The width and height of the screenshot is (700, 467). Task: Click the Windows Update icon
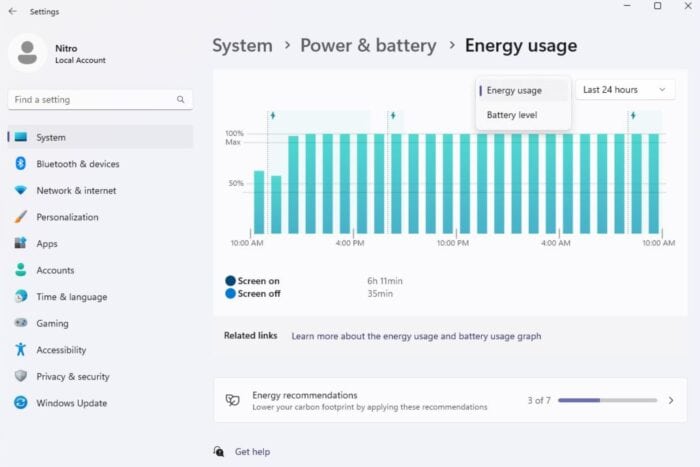pyautogui.click(x=20, y=403)
